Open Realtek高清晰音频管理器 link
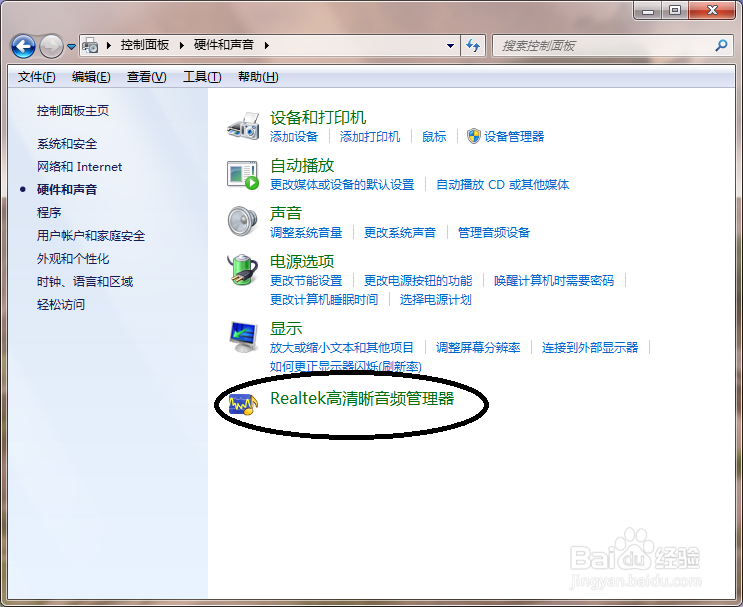Screen dimensions: 743x607 click(362, 399)
